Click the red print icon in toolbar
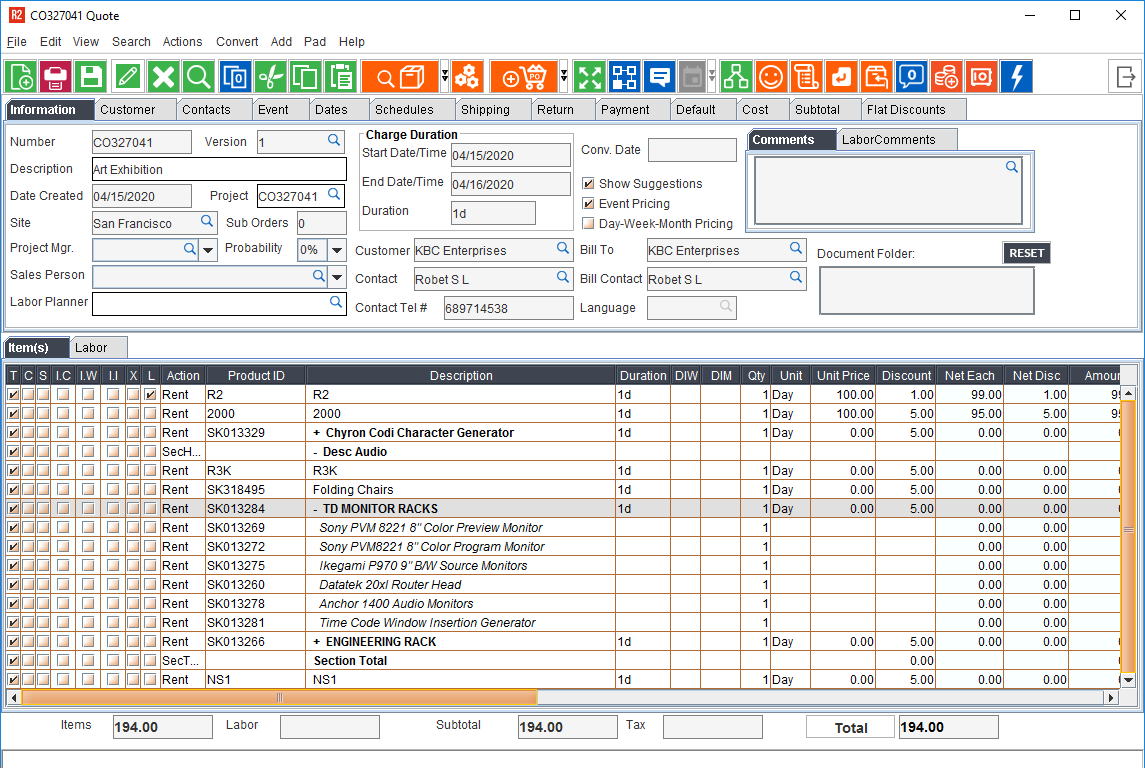Screen dimensions: 1145x768 pos(56,77)
